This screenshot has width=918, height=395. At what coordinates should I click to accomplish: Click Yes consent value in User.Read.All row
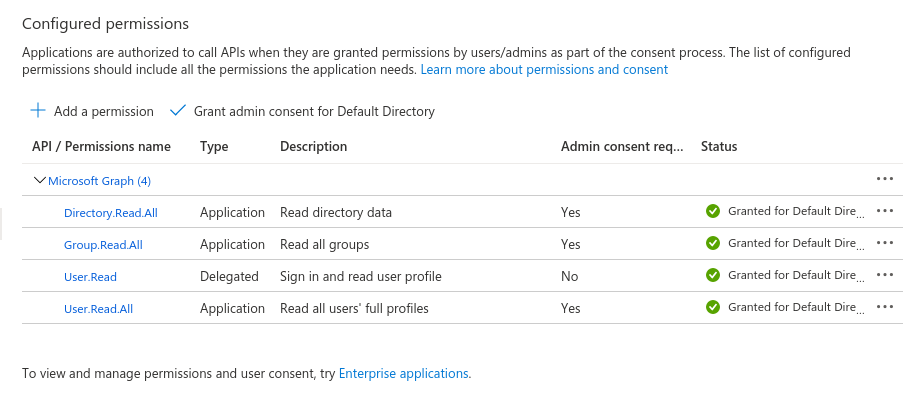(x=570, y=308)
